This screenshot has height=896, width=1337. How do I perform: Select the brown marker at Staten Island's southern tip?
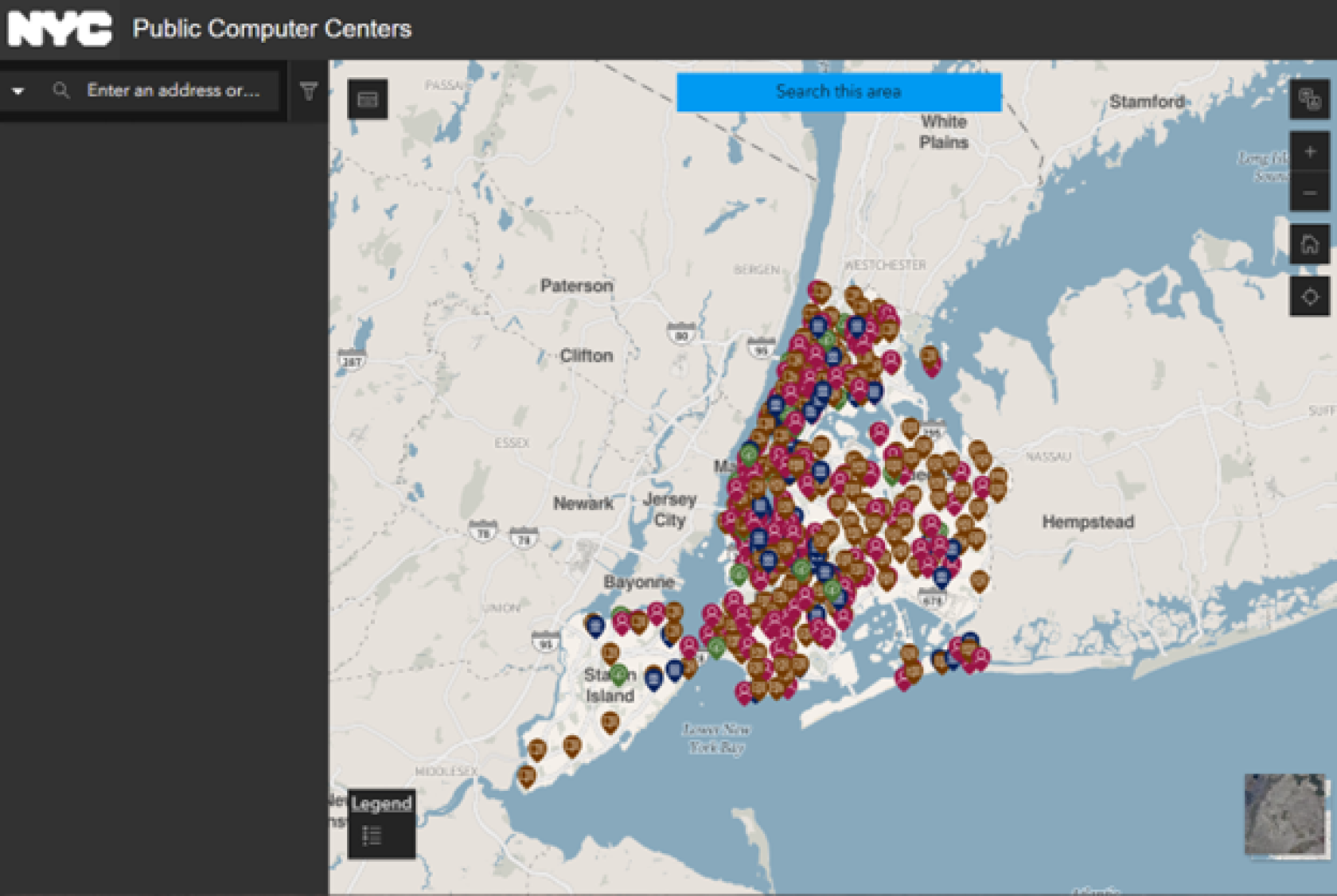[526, 775]
